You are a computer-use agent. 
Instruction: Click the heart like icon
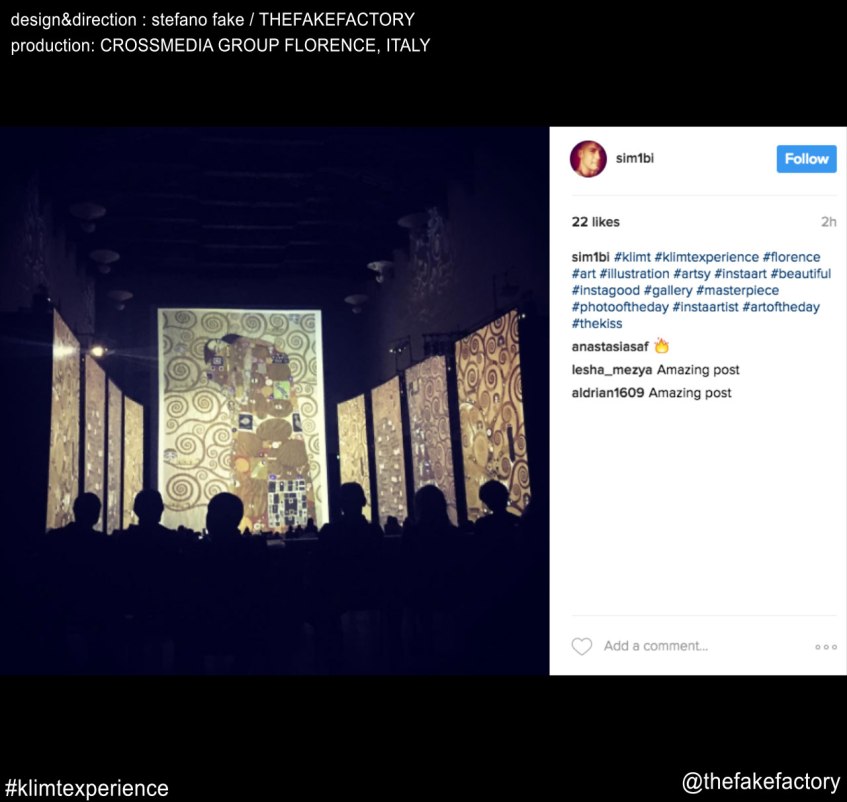581,646
